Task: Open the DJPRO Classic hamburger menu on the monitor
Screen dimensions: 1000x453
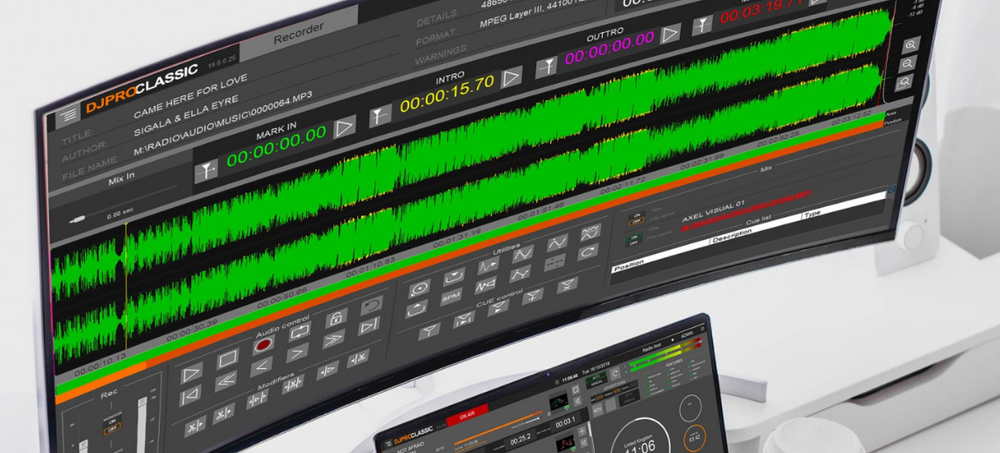Action: (x=68, y=115)
